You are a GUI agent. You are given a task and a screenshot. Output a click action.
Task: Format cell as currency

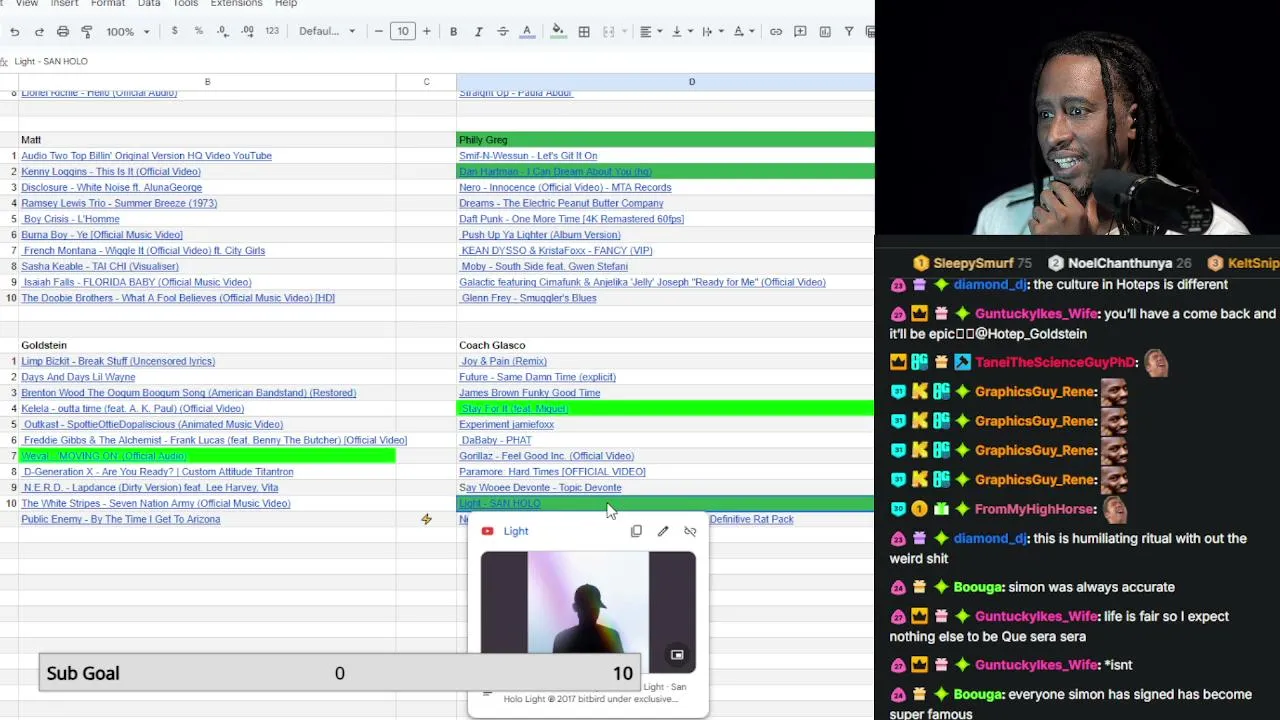coord(175,32)
